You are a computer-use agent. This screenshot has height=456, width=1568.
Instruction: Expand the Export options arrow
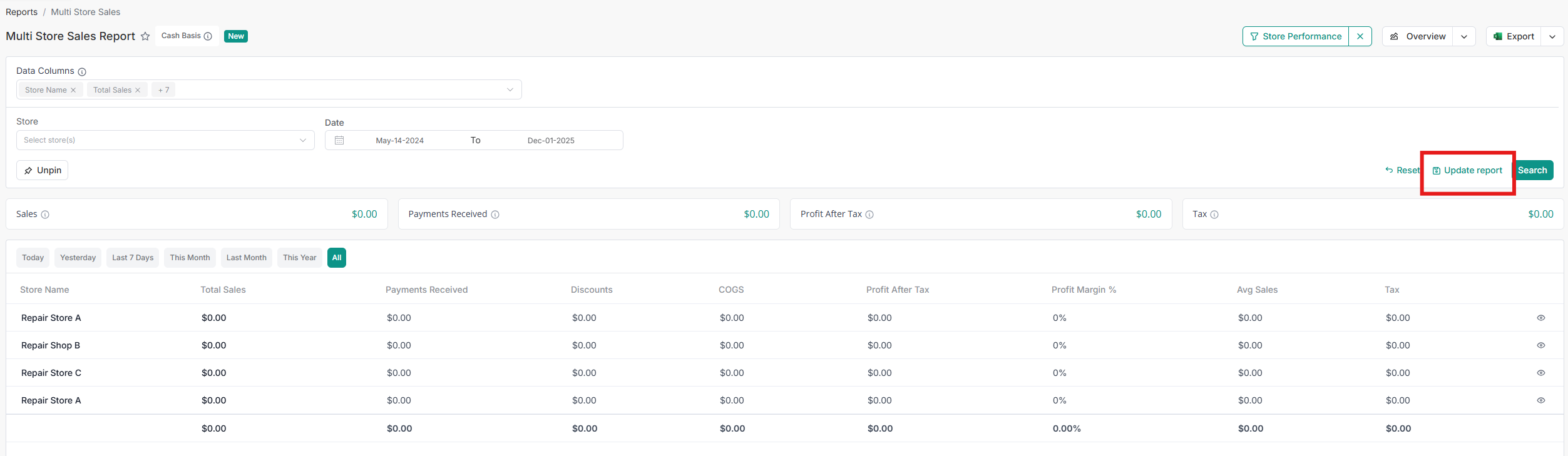[1552, 36]
